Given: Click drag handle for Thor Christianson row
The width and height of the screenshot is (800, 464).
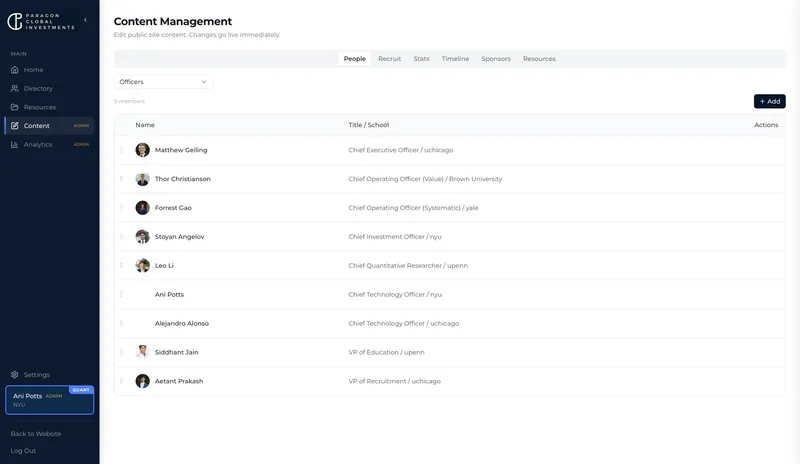Looking at the screenshot, I should click(121, 179).
